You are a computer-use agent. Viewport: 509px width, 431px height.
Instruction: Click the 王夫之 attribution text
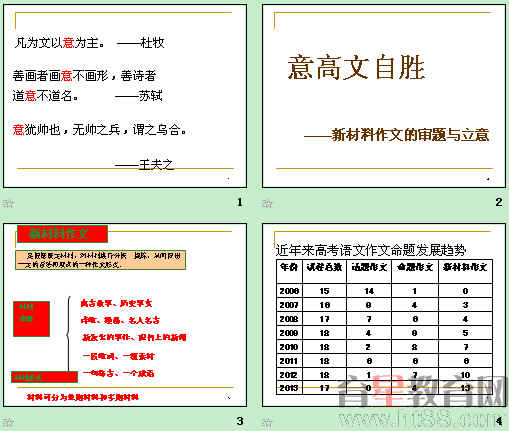(156, 164)
